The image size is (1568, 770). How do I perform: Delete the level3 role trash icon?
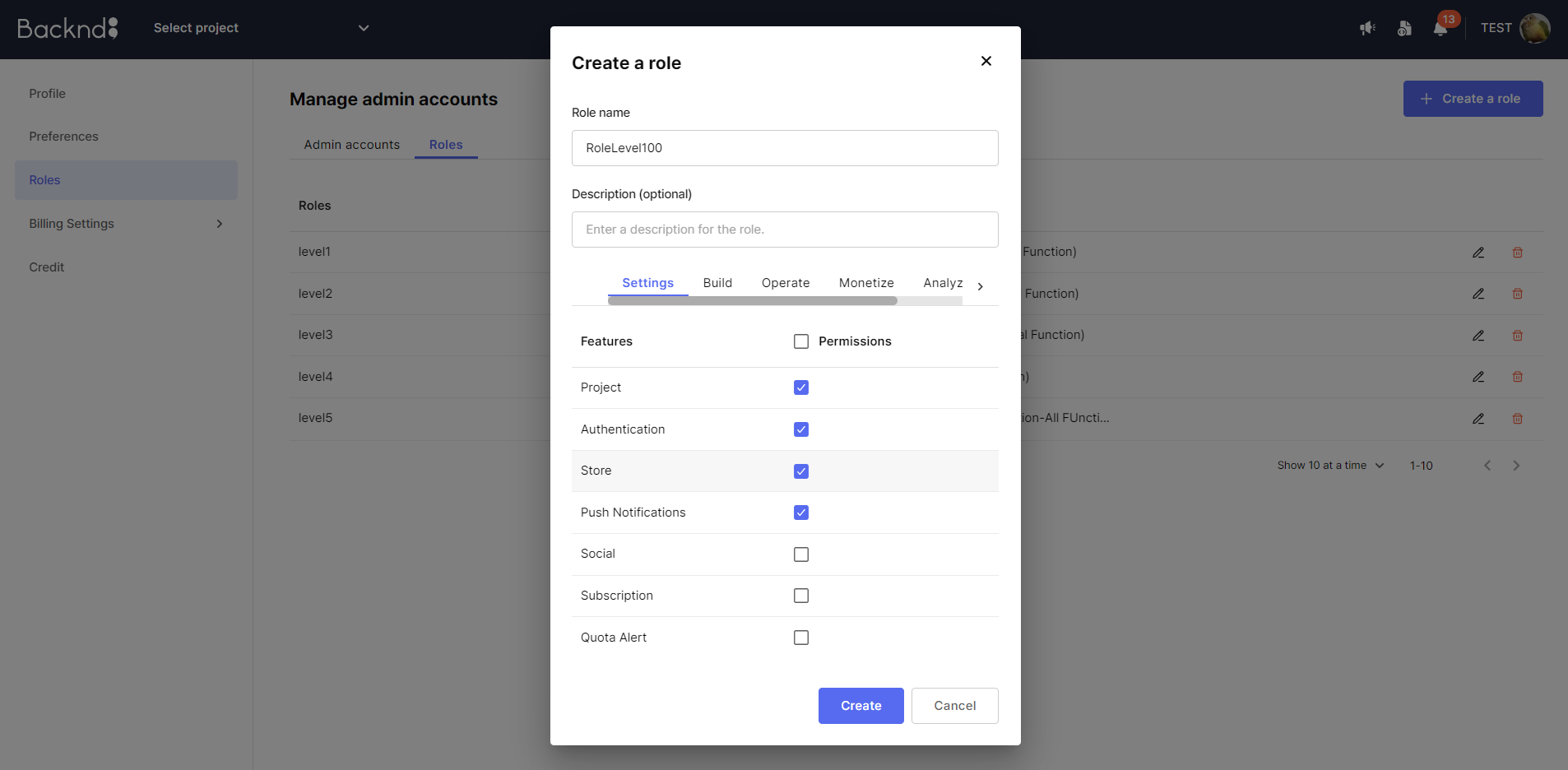click(1518, 336)
